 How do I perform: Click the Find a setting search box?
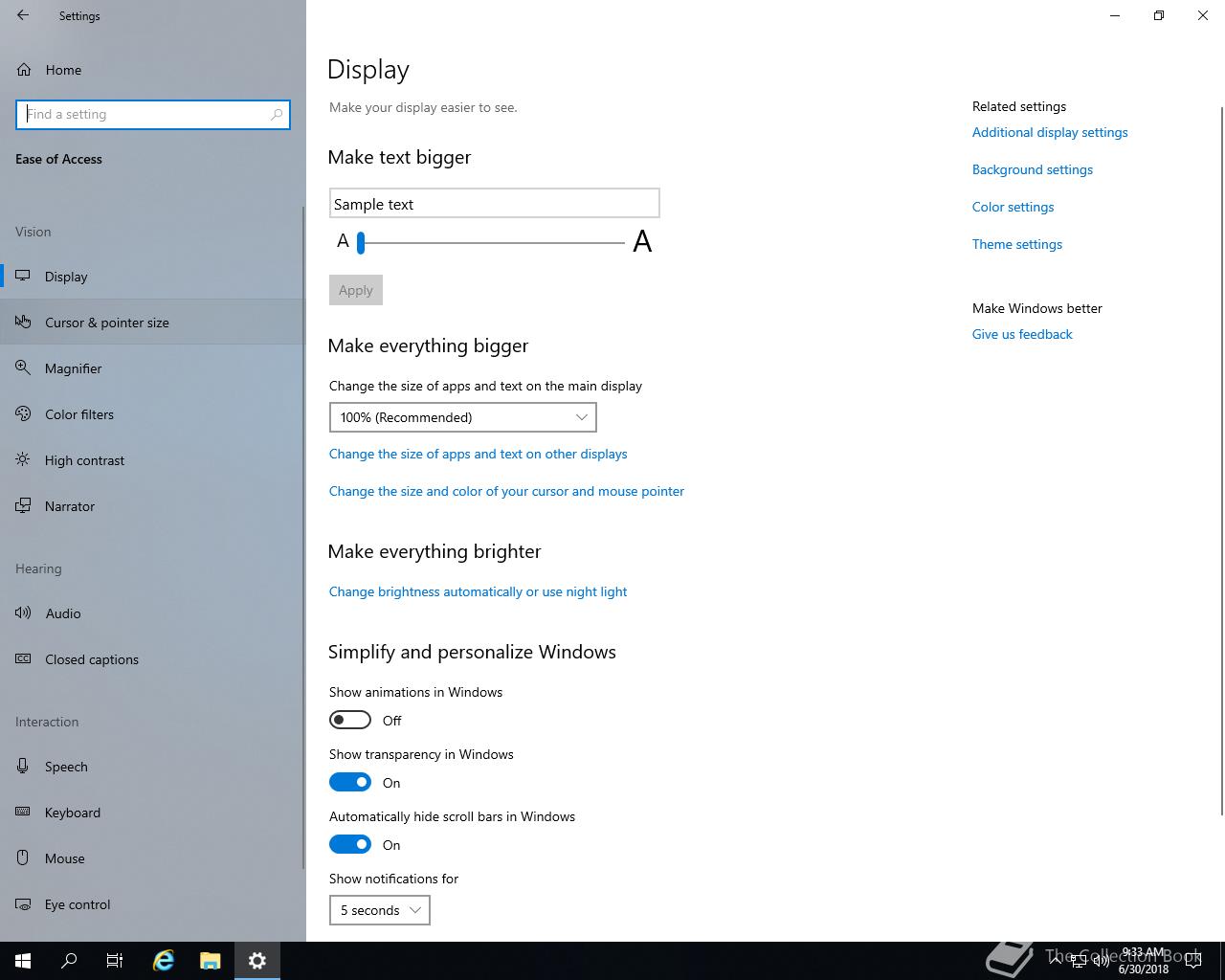click(153, 114)
